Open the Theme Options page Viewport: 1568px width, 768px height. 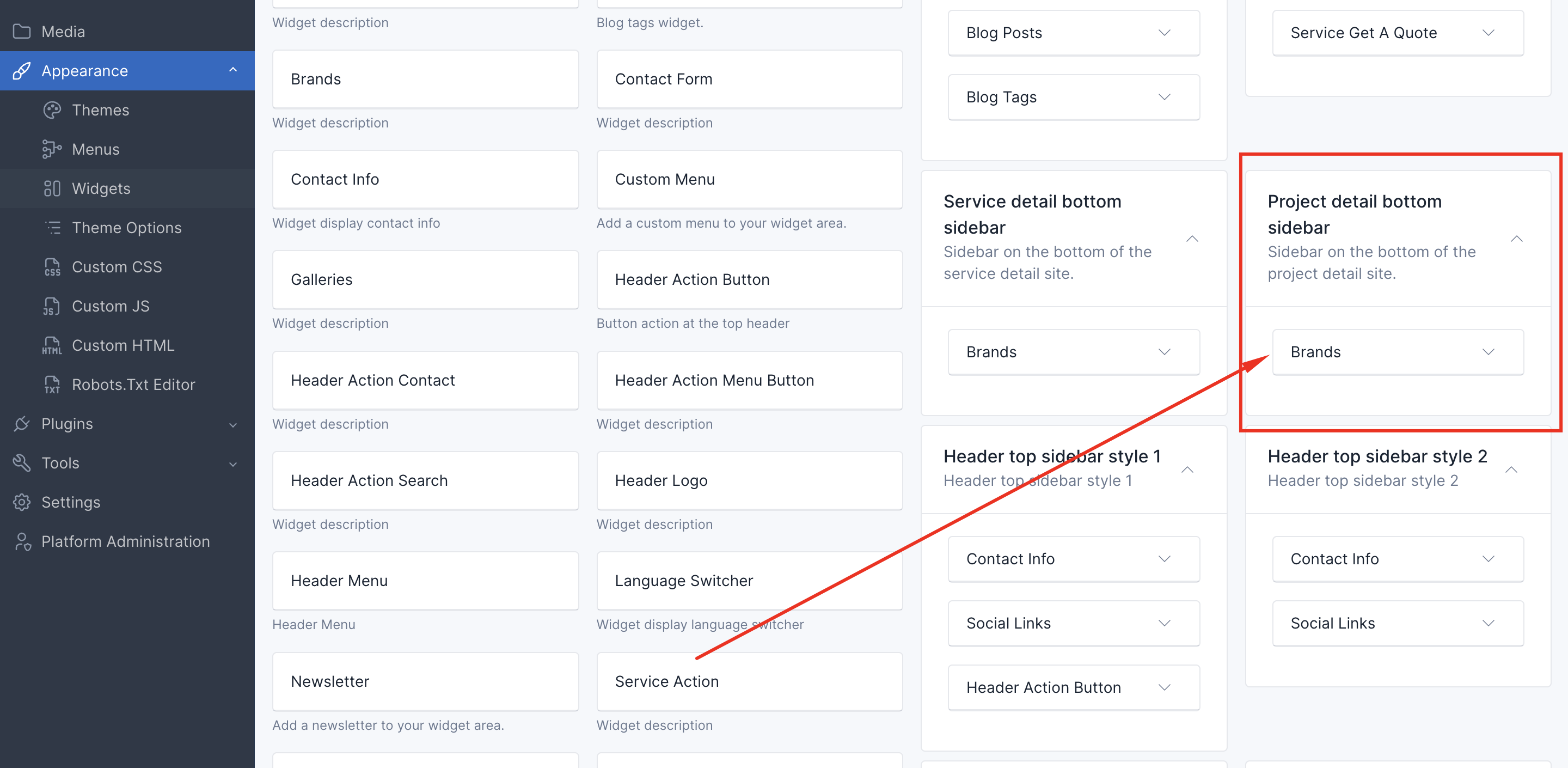[x=127, y=228]
